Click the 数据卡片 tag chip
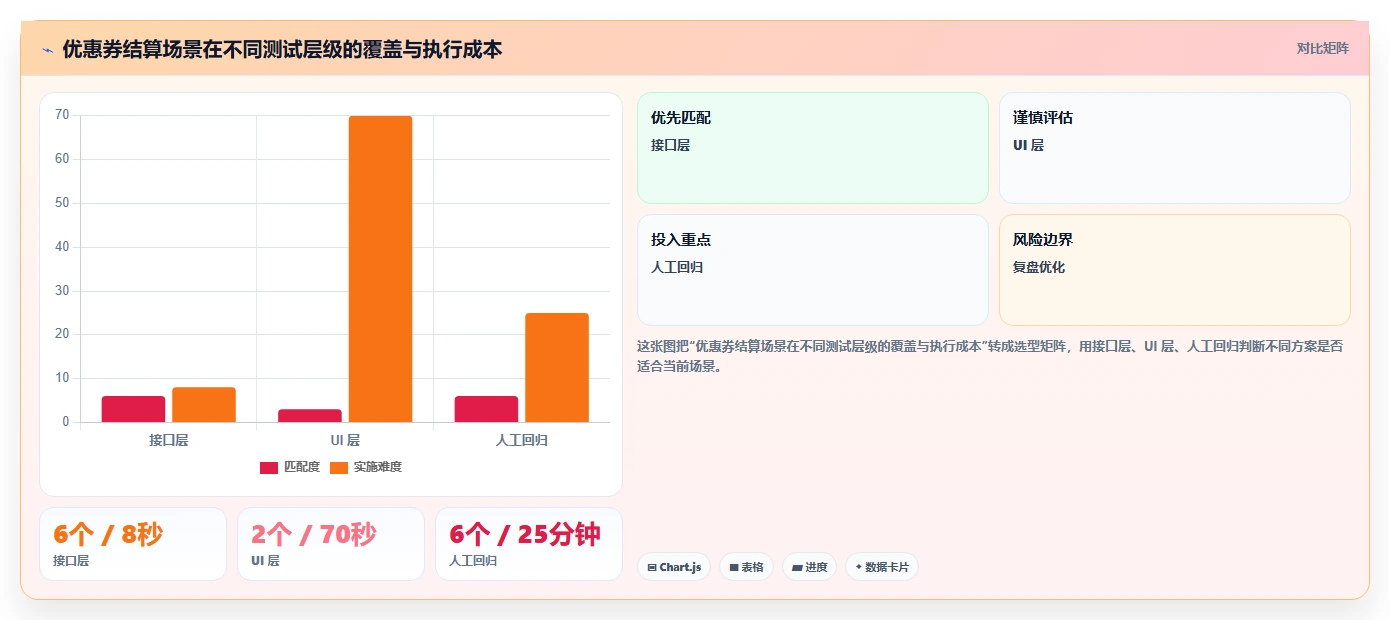1390x620 pixels. click(882, 567)
